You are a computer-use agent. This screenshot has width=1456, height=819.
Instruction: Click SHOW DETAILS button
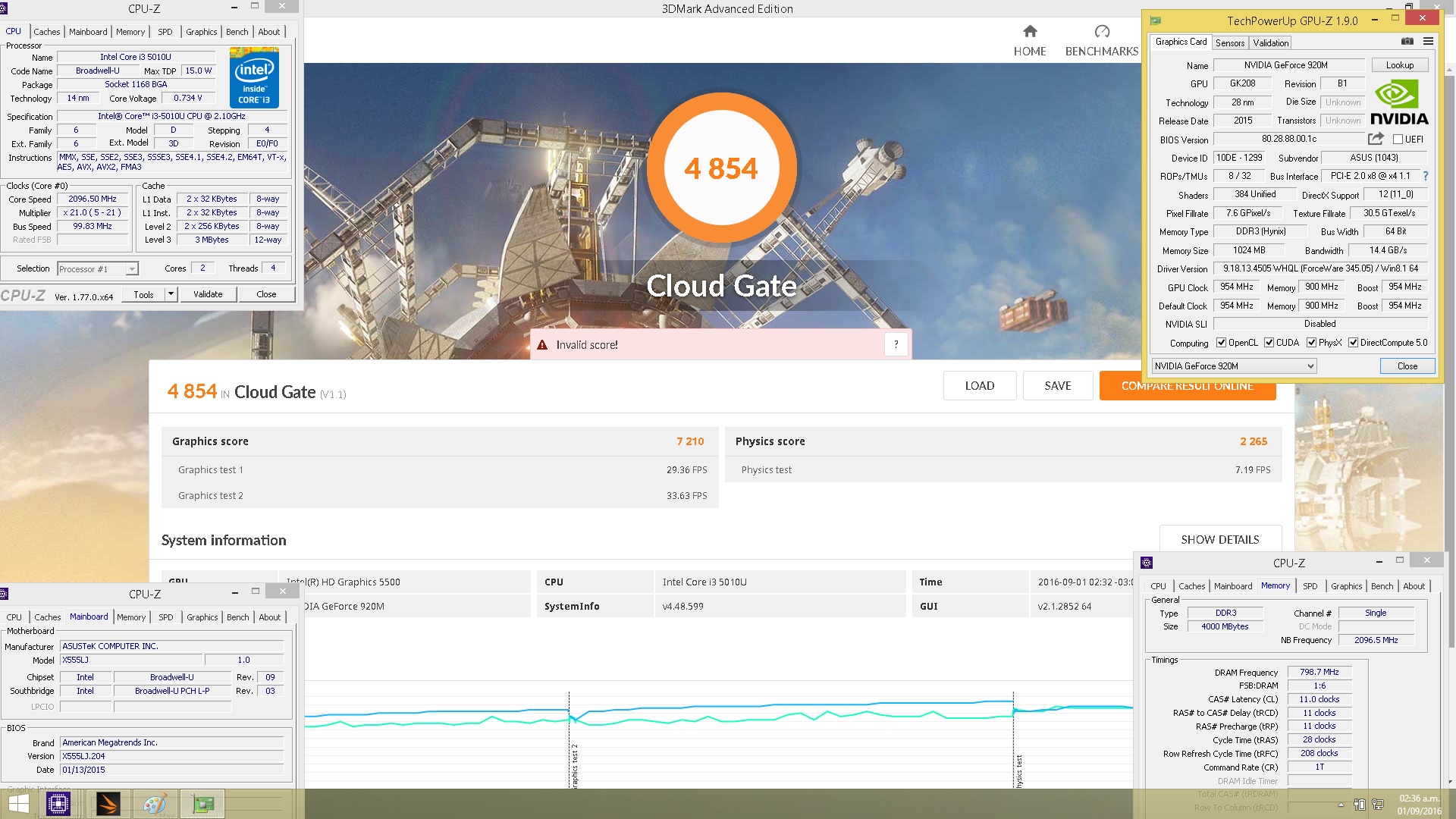(x=1220, y=539)
